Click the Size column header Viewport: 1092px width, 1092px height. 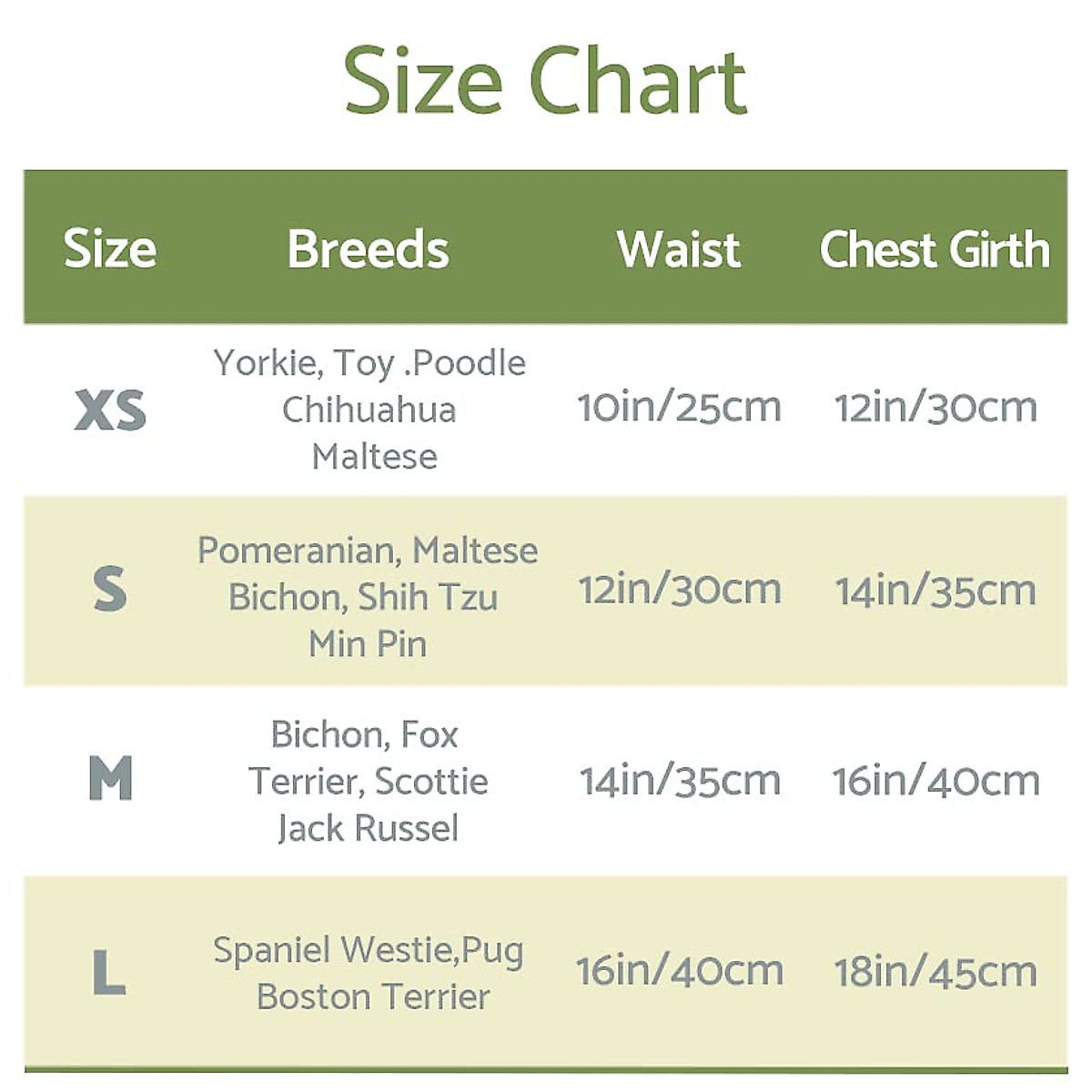coord(110,249)
